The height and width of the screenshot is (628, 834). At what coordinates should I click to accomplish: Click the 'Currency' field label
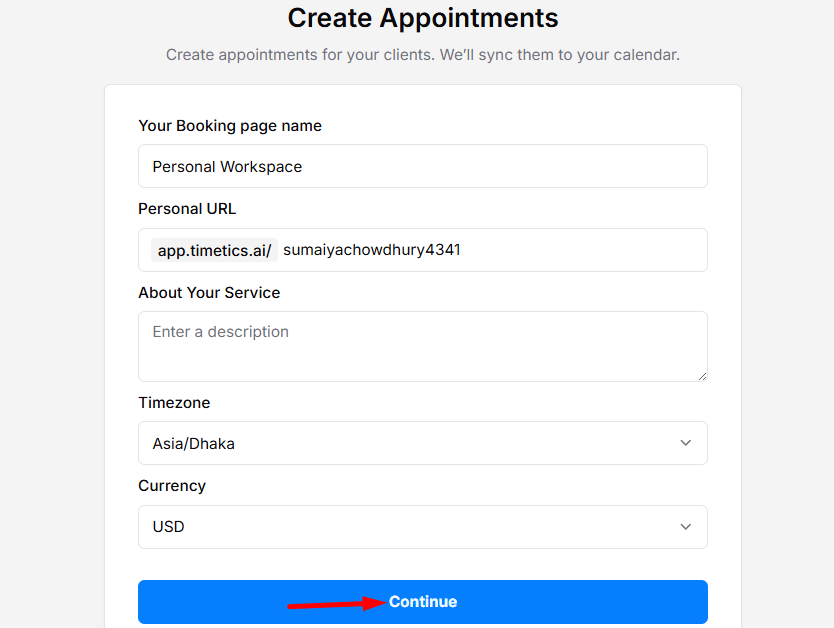172,486
